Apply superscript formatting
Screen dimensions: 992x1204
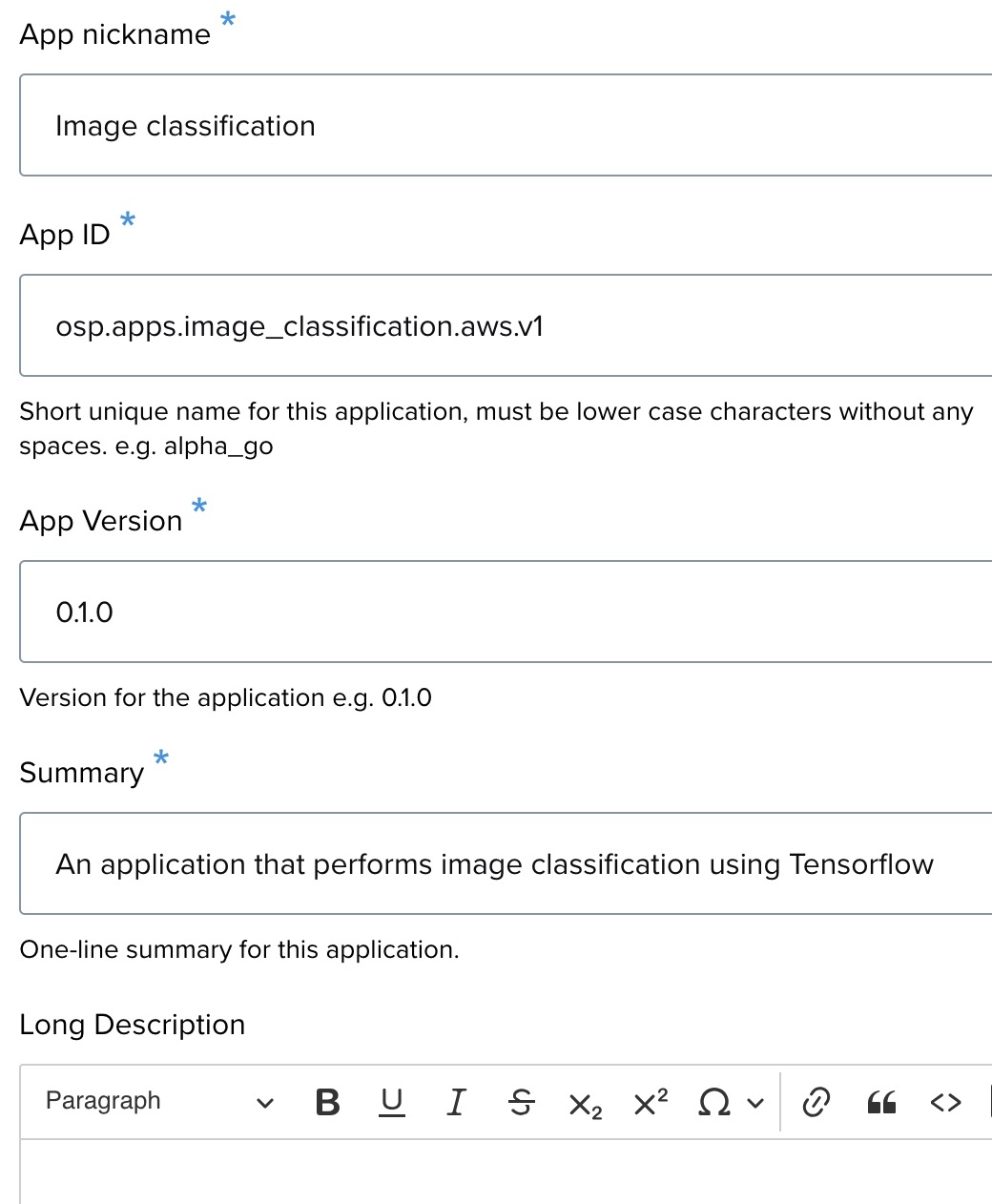651,1103
